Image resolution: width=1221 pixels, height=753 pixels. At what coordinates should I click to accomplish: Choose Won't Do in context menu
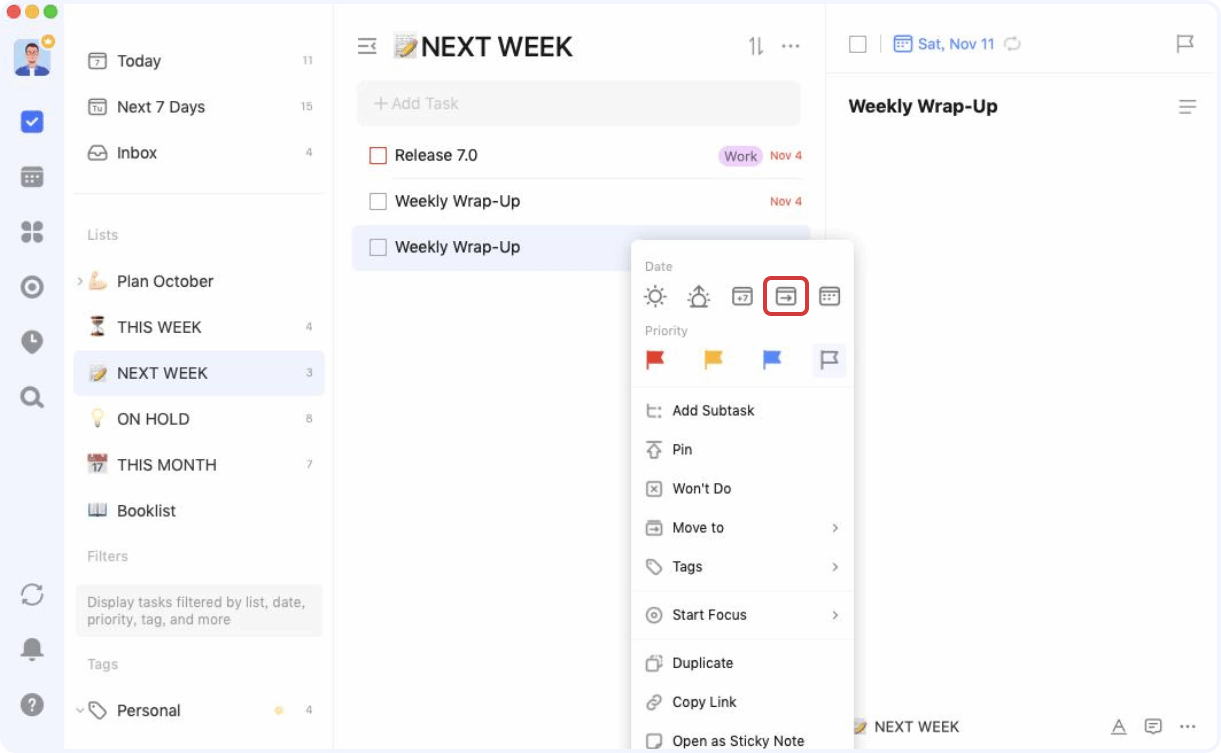click(701, 489)
